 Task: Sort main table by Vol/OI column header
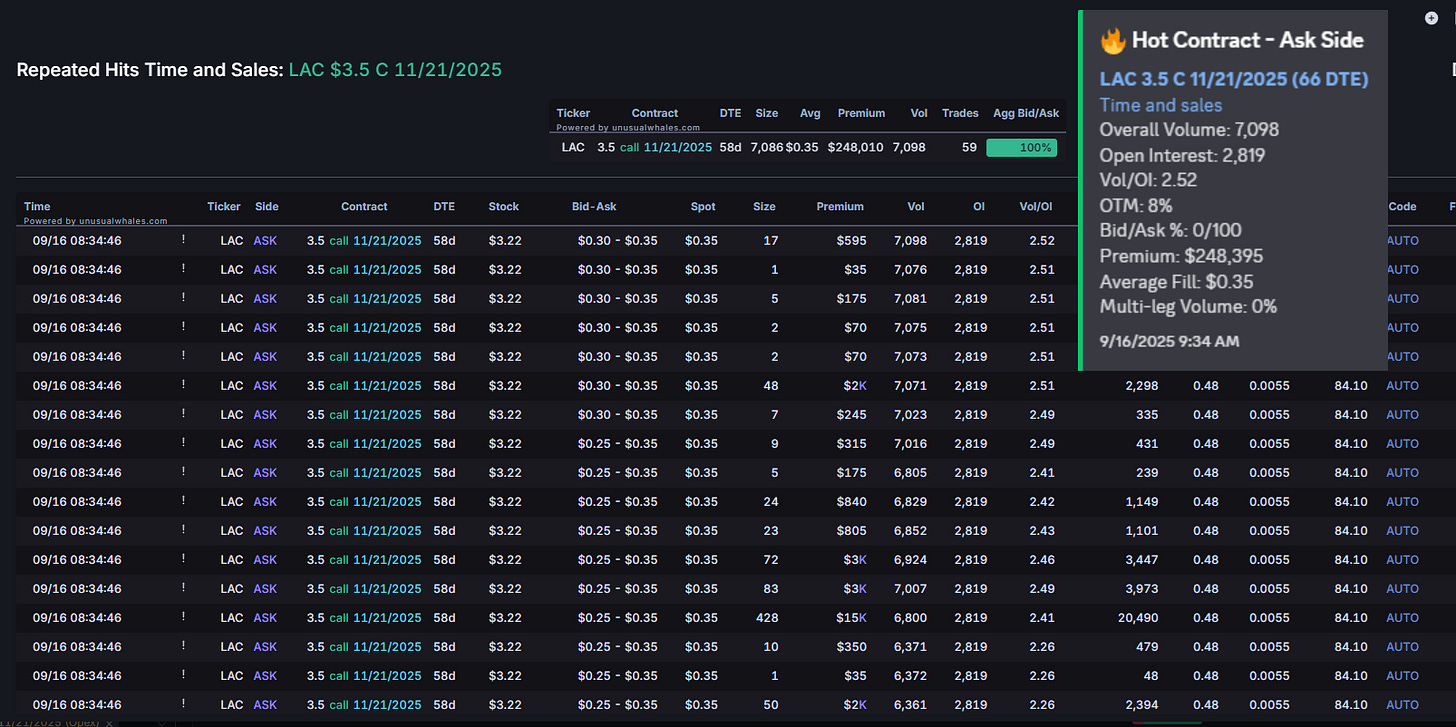tap(1035, 207)
